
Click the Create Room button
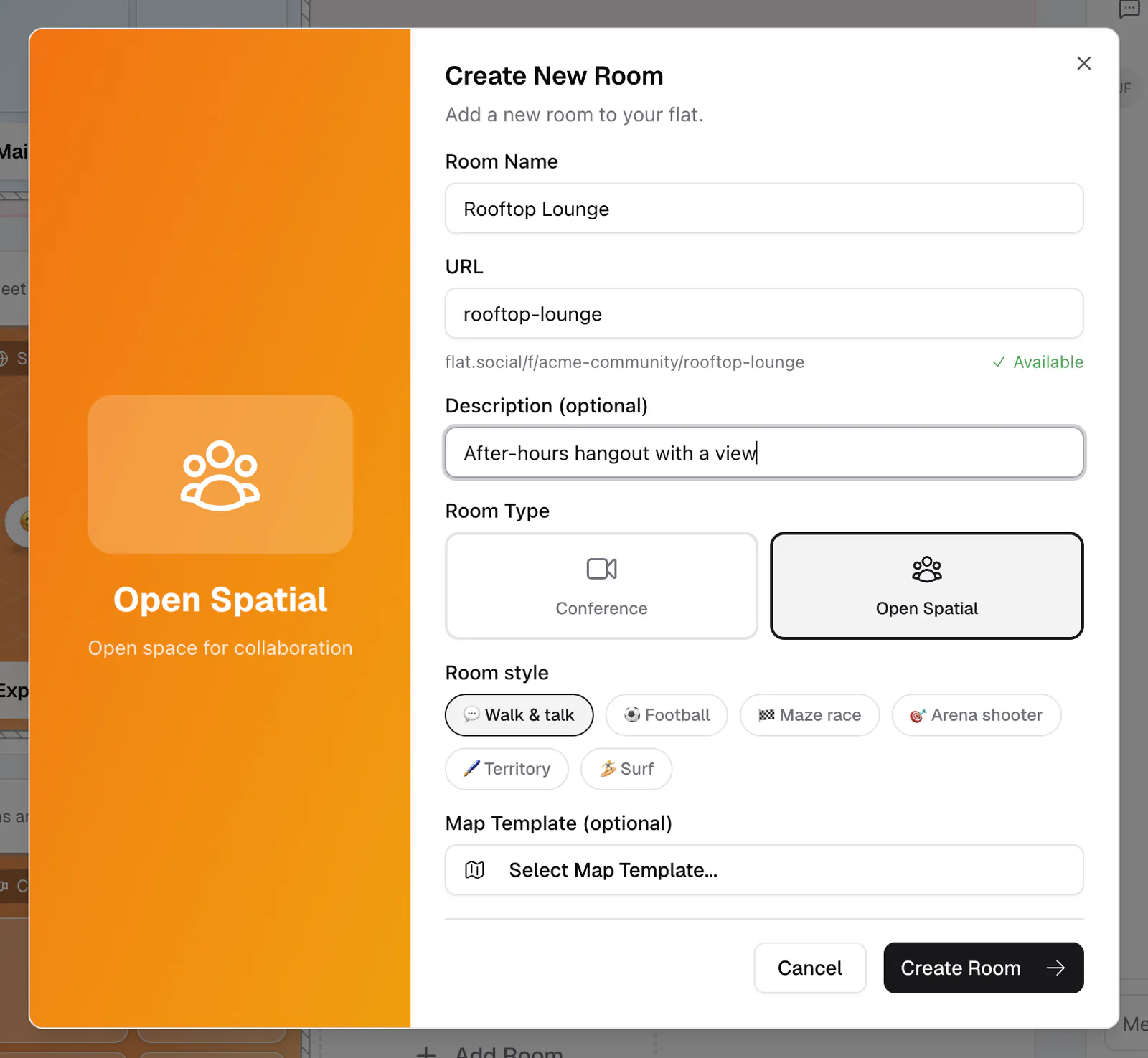[983, 968]
